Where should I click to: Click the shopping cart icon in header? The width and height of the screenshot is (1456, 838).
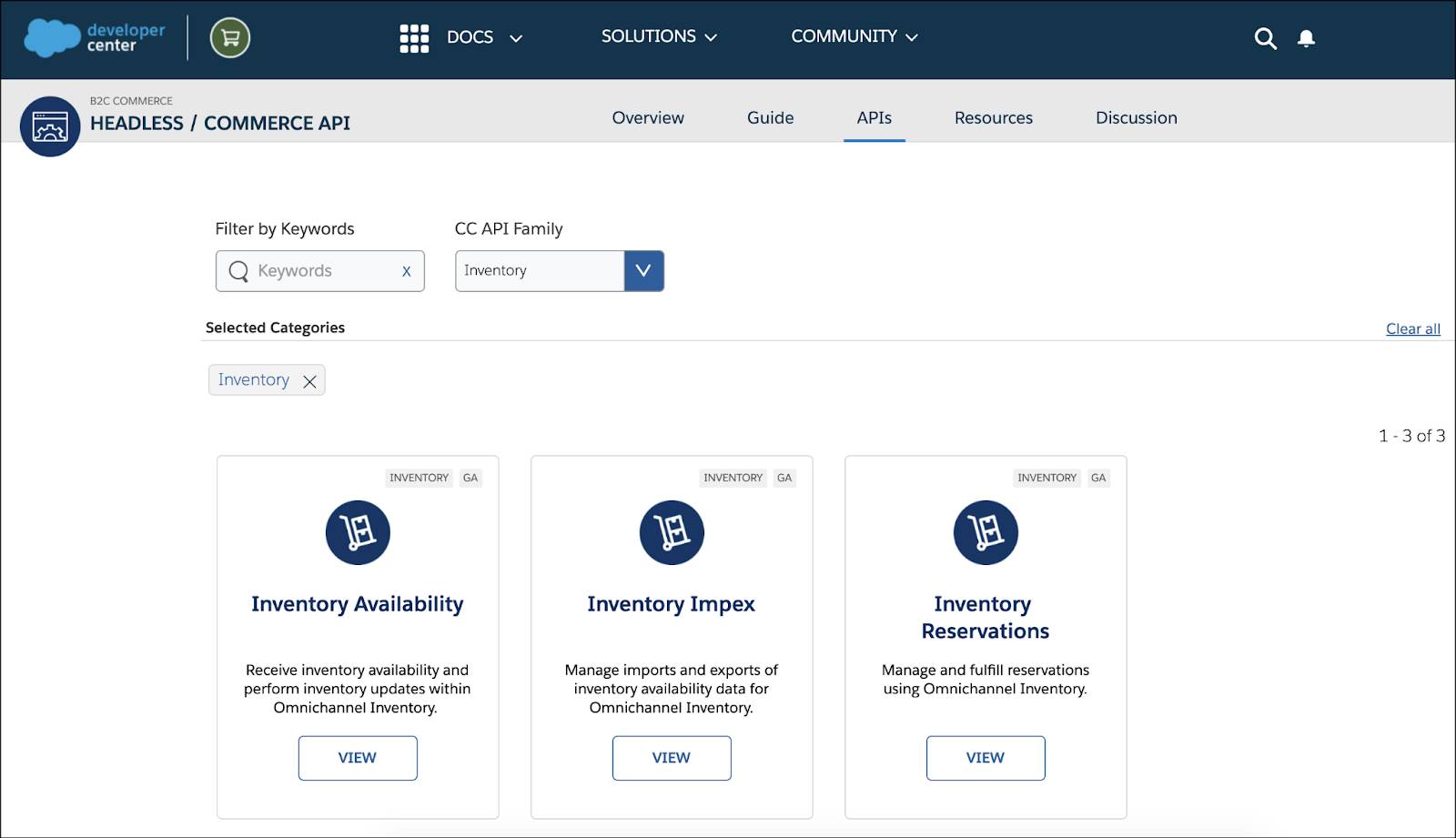click(x=228, y=38)
